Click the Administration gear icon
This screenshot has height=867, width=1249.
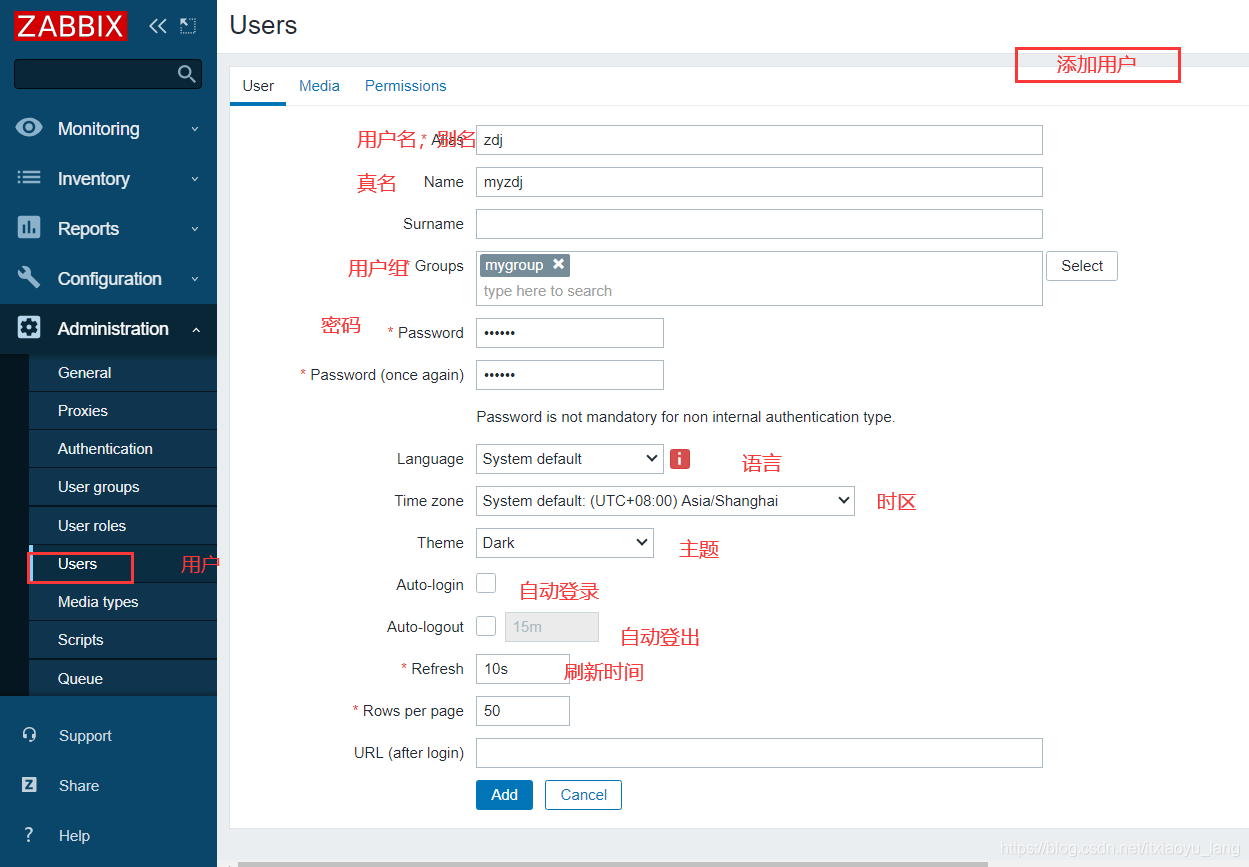tap(29, 328)
